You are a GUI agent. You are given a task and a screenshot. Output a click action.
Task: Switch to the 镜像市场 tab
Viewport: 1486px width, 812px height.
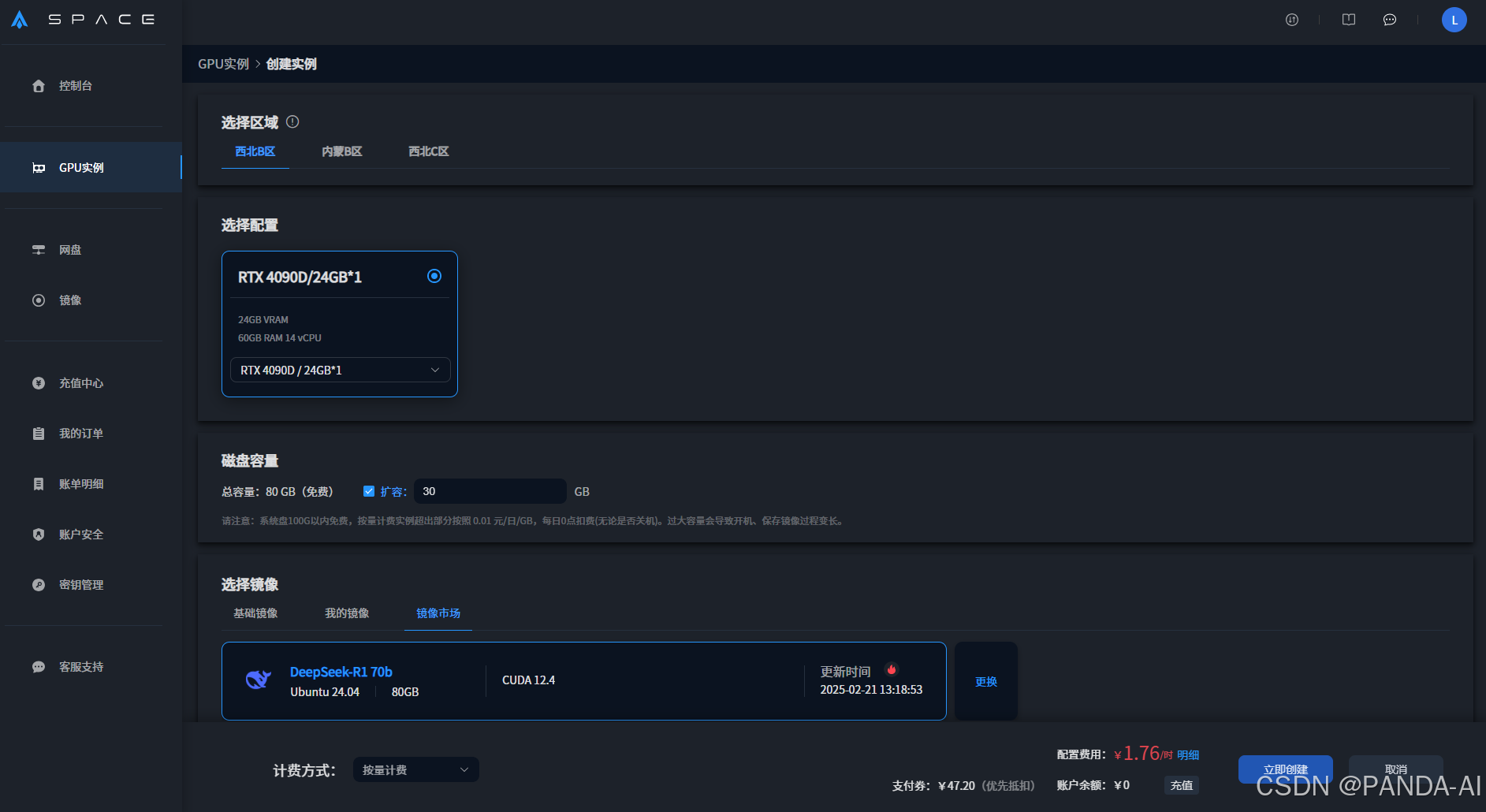(x=438, y=613)
